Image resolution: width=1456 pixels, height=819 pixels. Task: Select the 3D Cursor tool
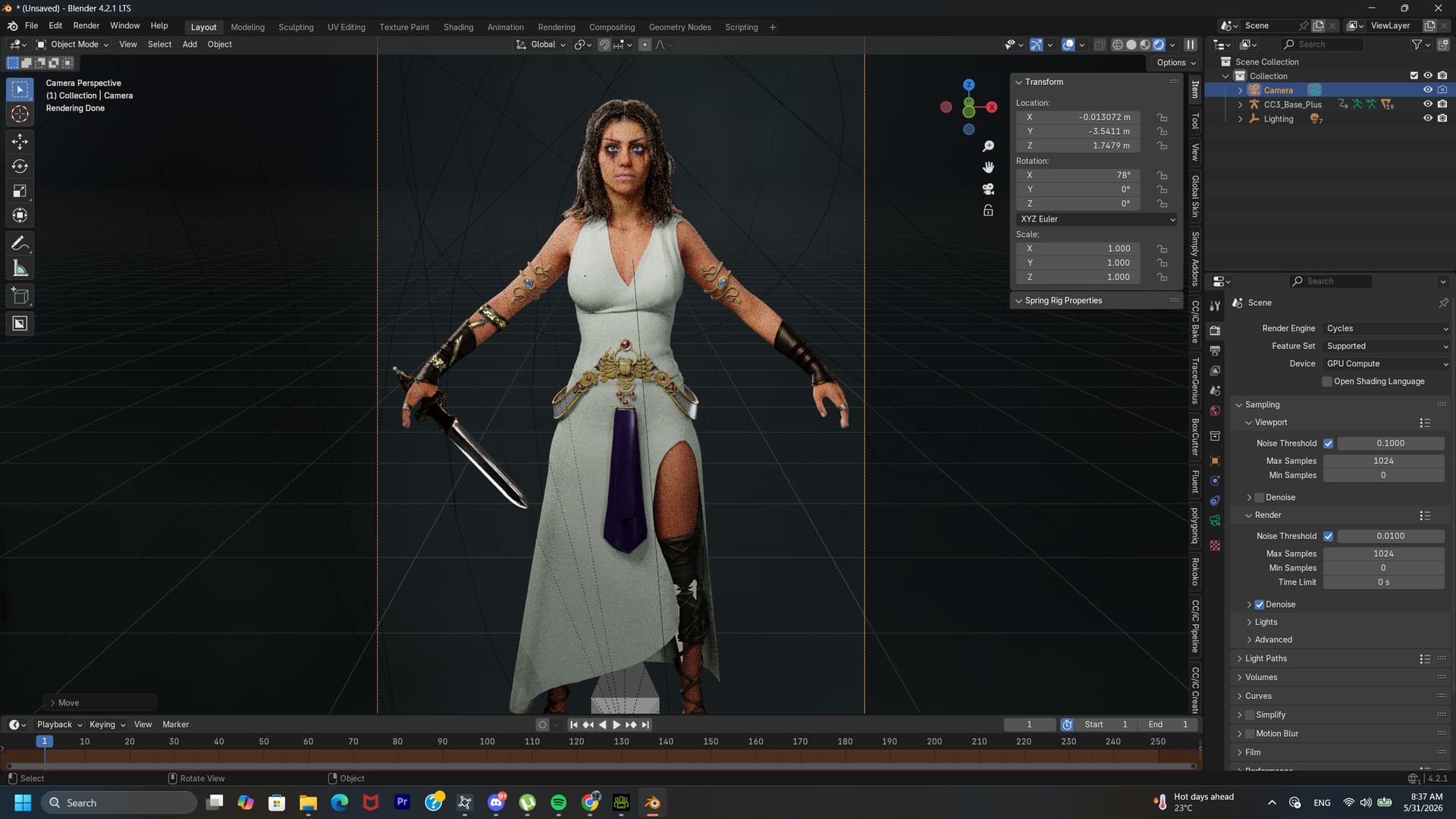coord(20,114)
